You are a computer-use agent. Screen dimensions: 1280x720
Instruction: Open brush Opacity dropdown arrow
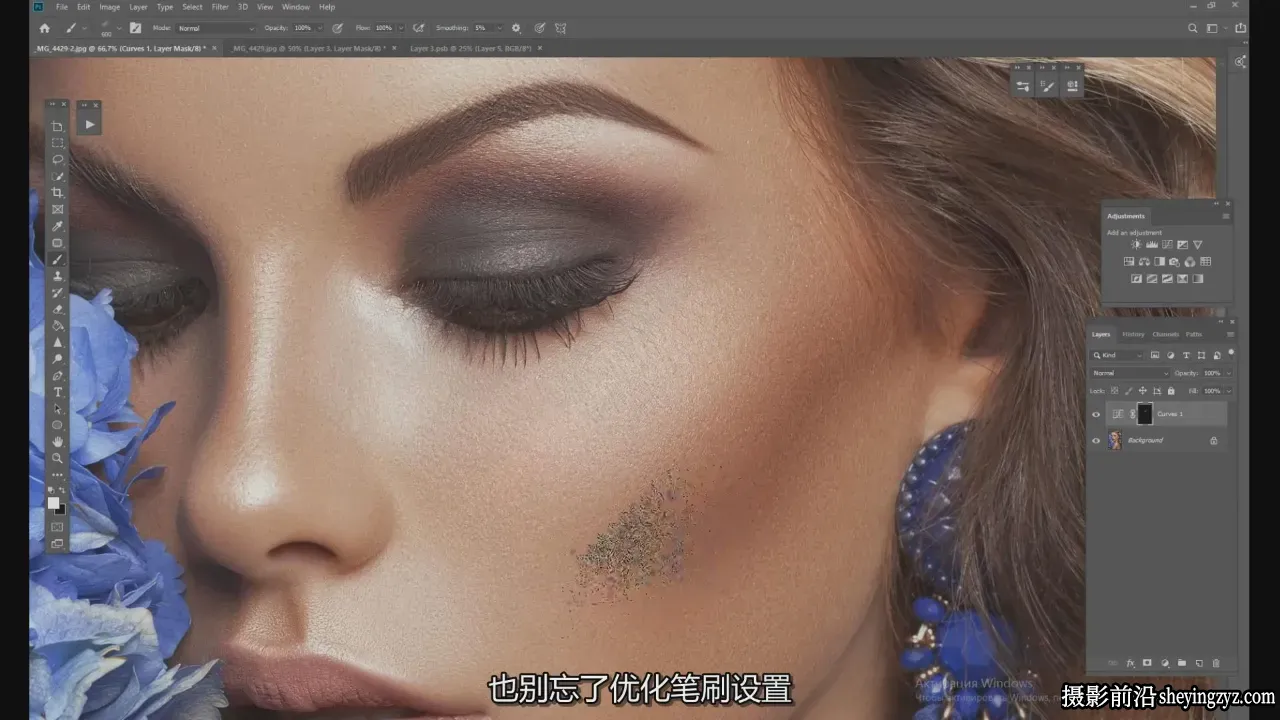(x=320, y=28)
